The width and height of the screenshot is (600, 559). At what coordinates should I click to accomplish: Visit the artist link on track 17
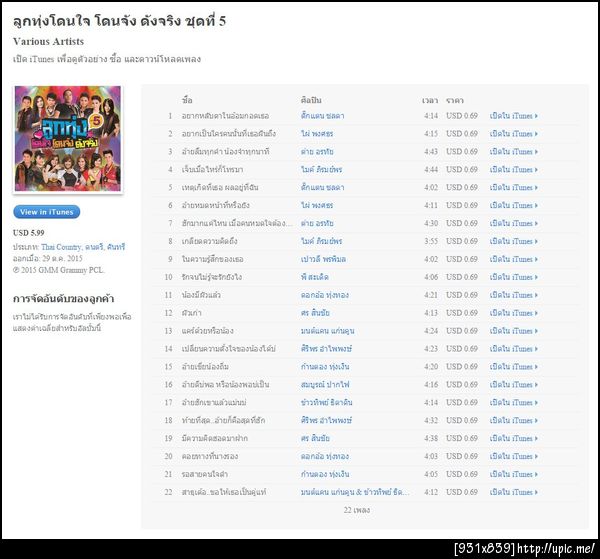coord(326,403)
